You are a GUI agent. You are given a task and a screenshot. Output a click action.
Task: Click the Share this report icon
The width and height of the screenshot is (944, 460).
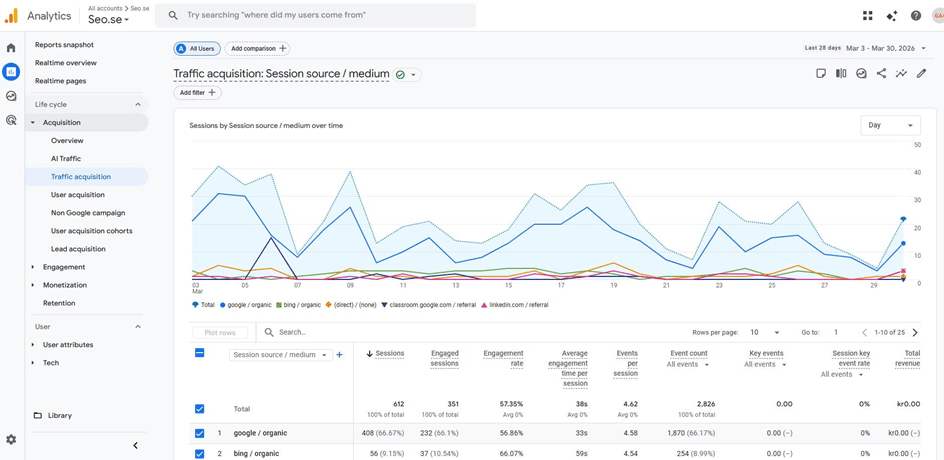point(881,73)
